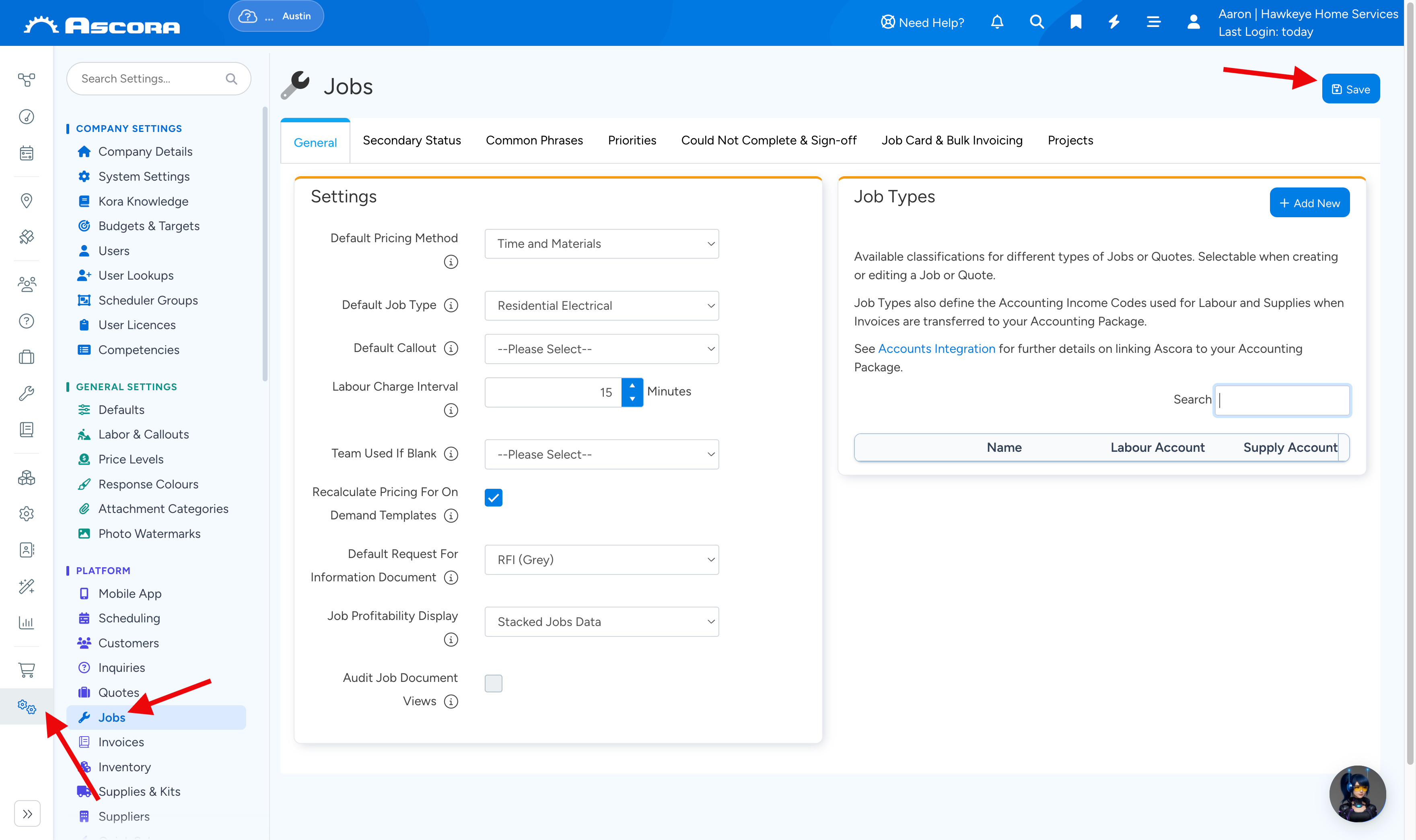
Task: Open Default Callout dropdown
Action: click(602, 349)
